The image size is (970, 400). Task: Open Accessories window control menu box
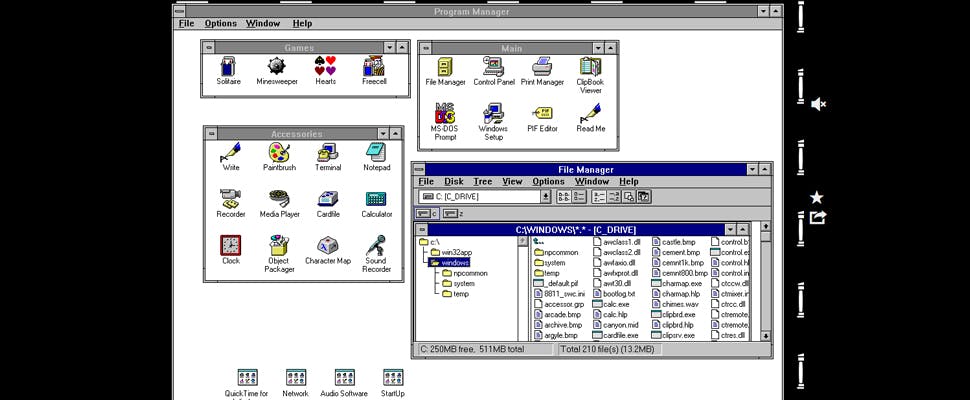point(211,134)
